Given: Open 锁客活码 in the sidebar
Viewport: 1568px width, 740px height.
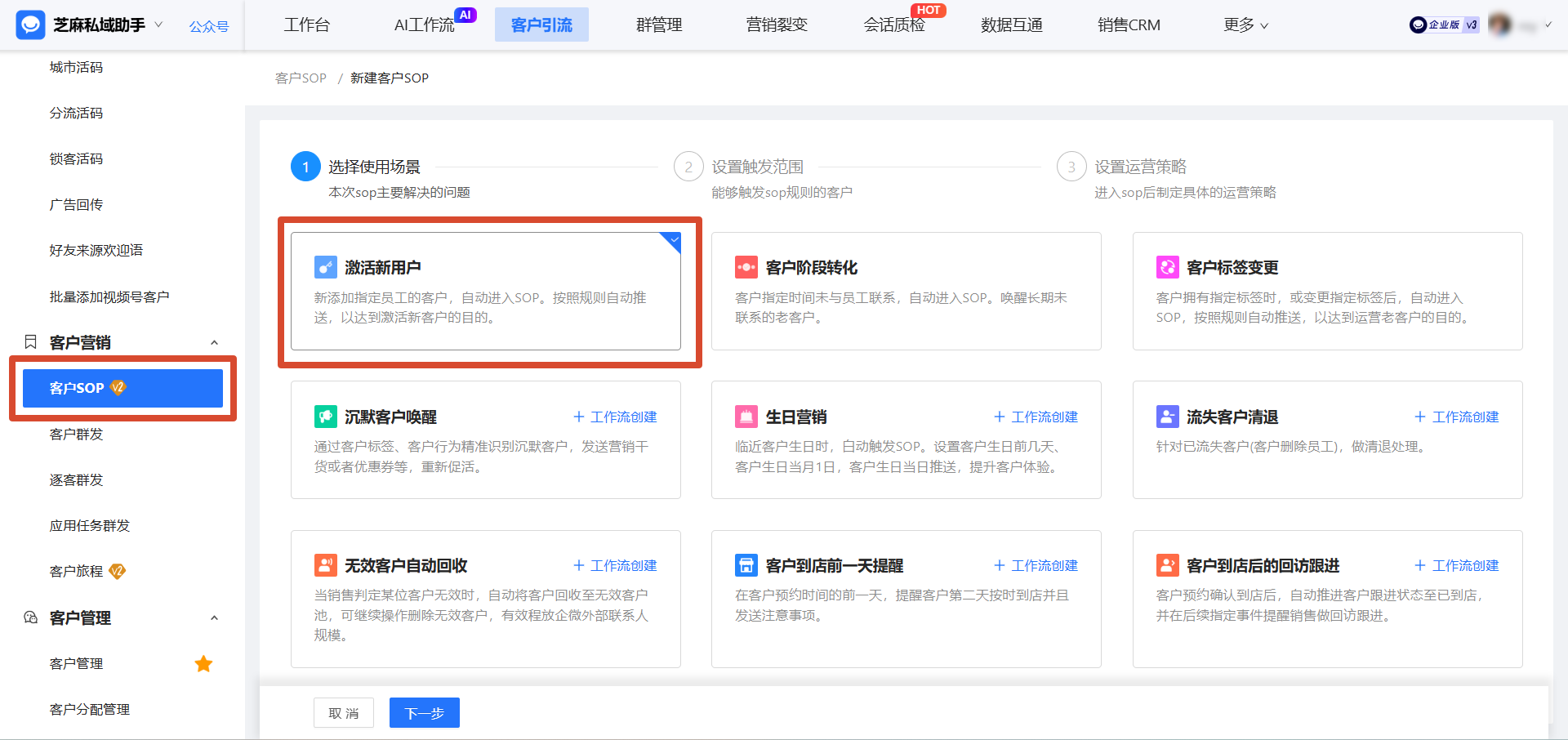Looking at the screenshot, I should (76, 158).
